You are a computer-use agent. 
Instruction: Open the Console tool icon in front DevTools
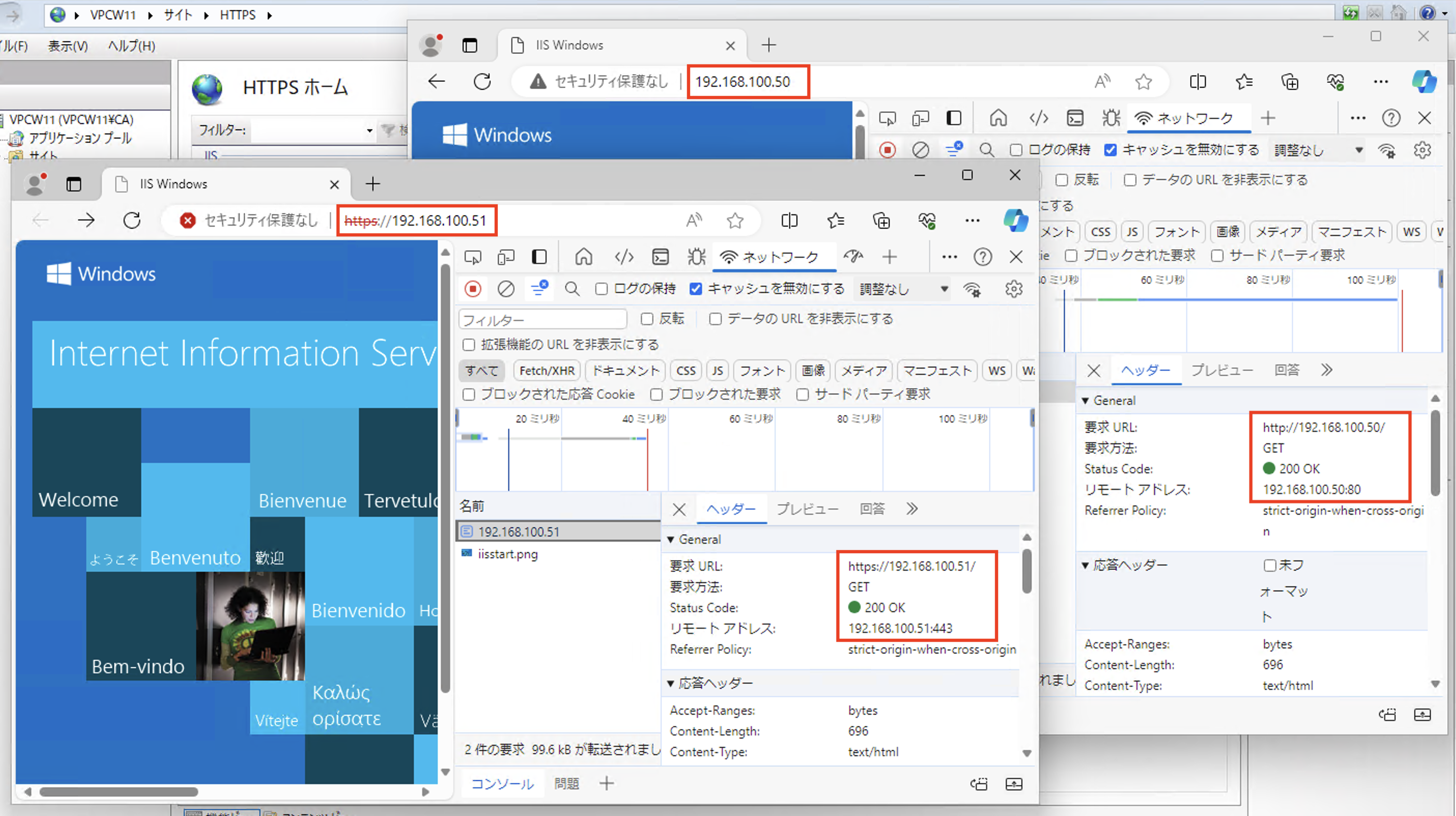(660, 257)
